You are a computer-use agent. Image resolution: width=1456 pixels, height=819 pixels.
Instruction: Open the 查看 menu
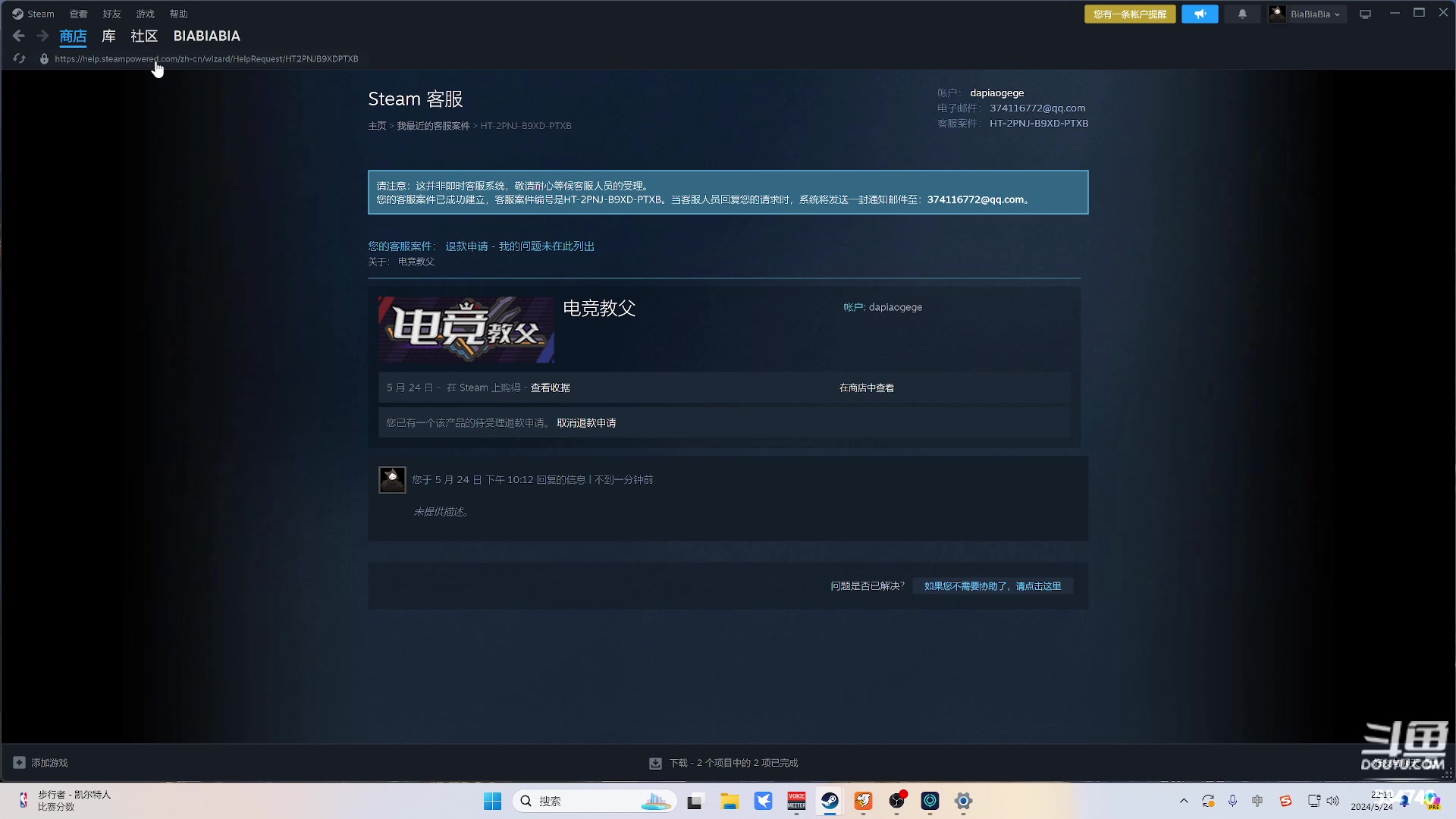pos(78,14)
